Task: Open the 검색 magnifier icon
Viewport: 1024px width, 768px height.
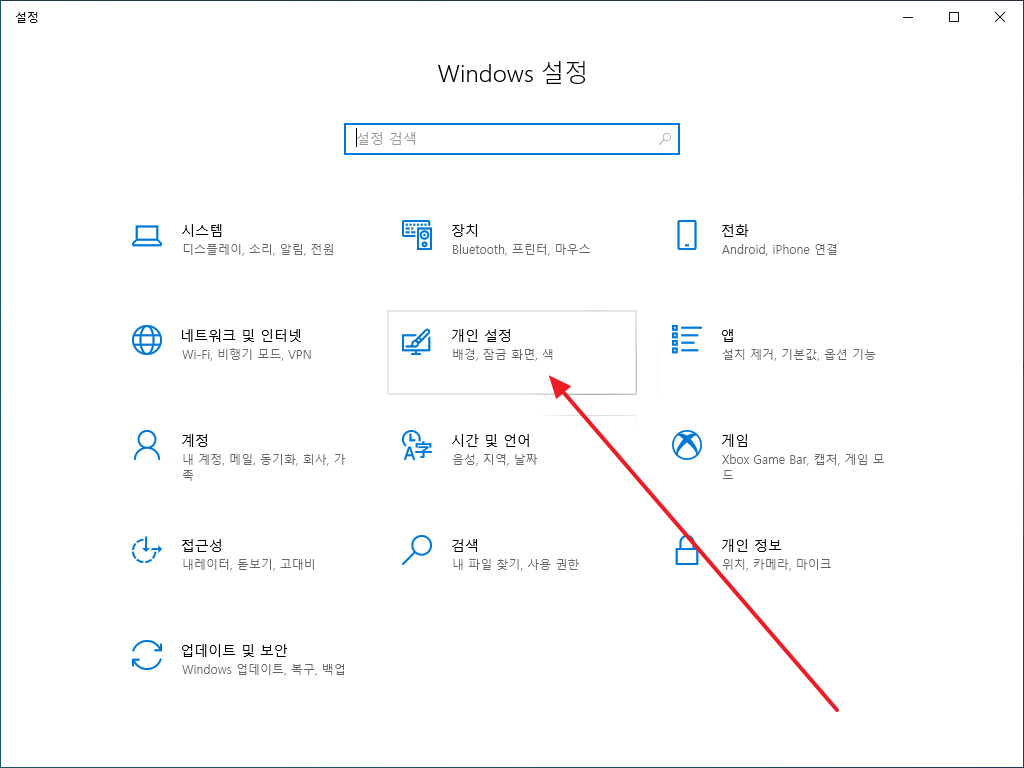Action: pyautogui.click(x=417, y=550)
